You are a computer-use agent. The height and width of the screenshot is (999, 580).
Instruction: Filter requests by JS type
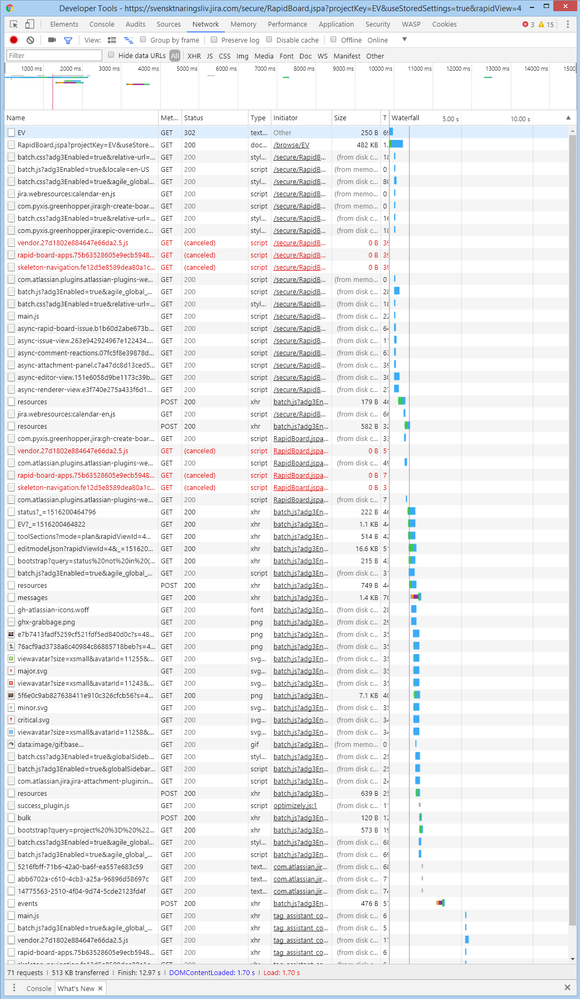point(210,56)
